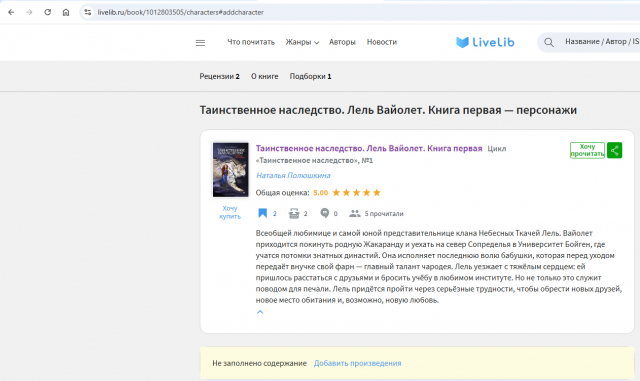Image resolution: width=640 pixels, height=381 pixels.
Task: Click the browser forward arrow
Action: (x=29, y=12)
